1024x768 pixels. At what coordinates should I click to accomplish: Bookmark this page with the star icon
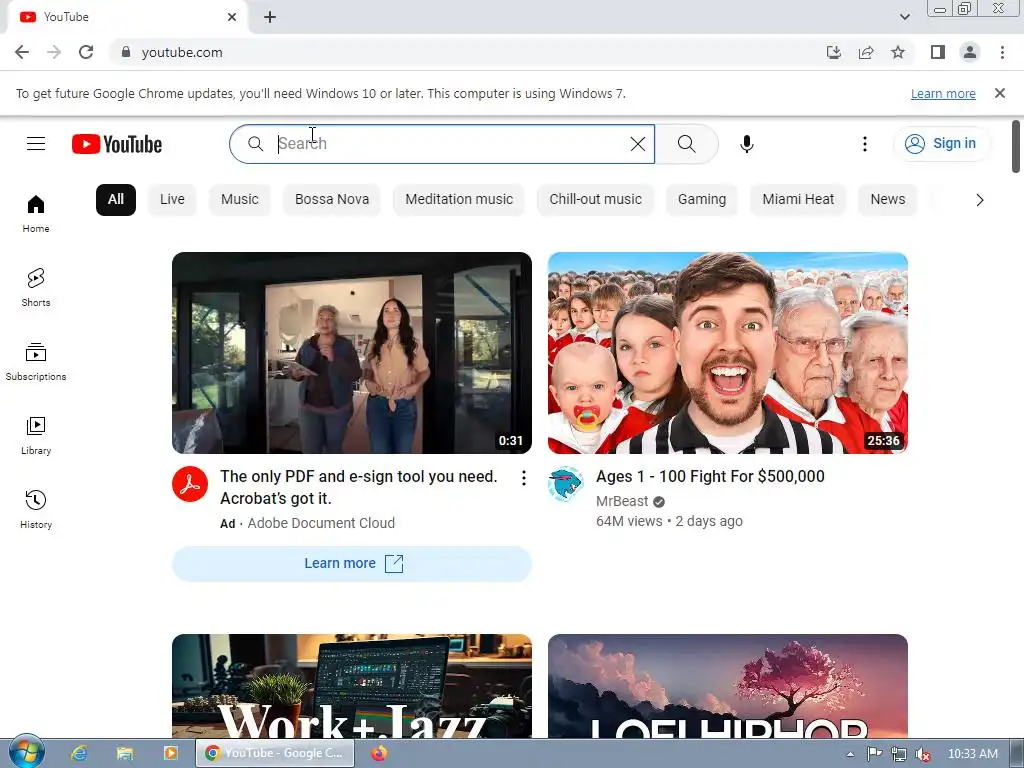coord(898,52)
